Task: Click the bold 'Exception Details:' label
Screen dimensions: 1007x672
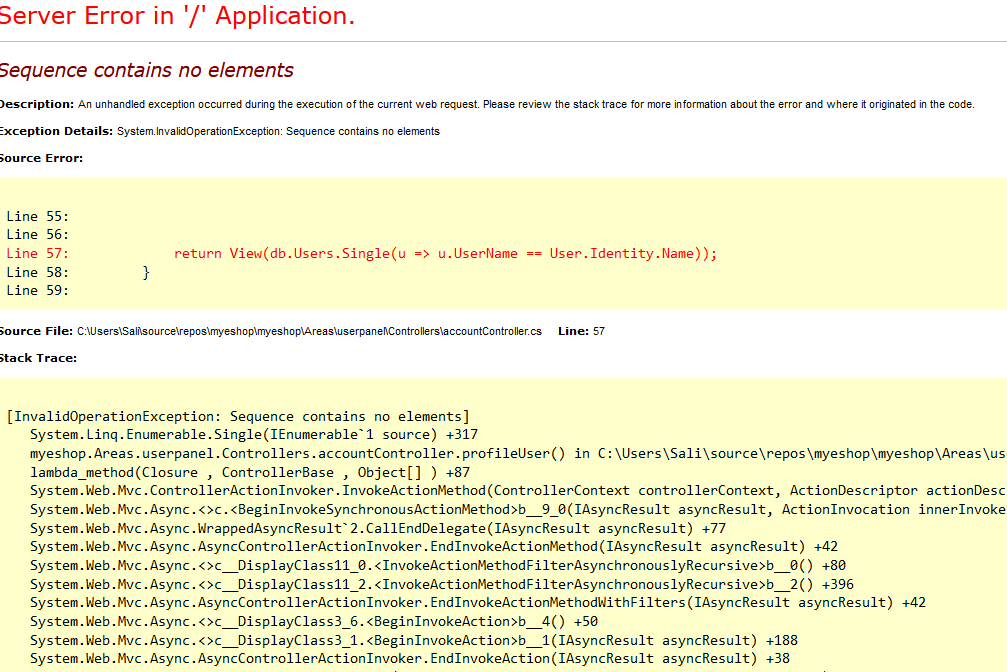Action: 56,131
